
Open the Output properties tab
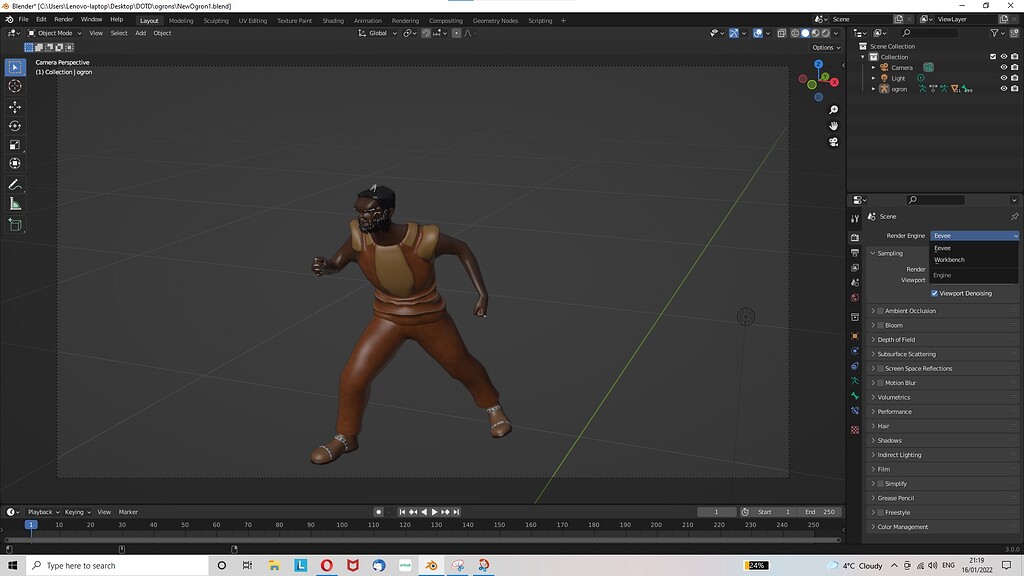coord(855,253)
